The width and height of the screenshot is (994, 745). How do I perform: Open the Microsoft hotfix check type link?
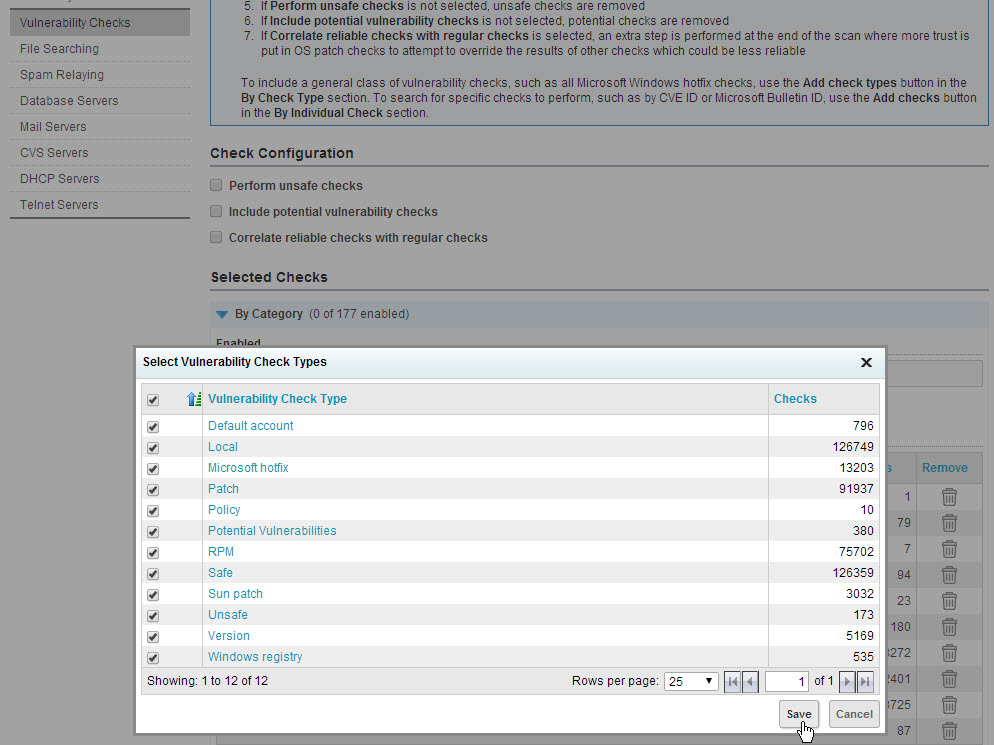point(247,467)
